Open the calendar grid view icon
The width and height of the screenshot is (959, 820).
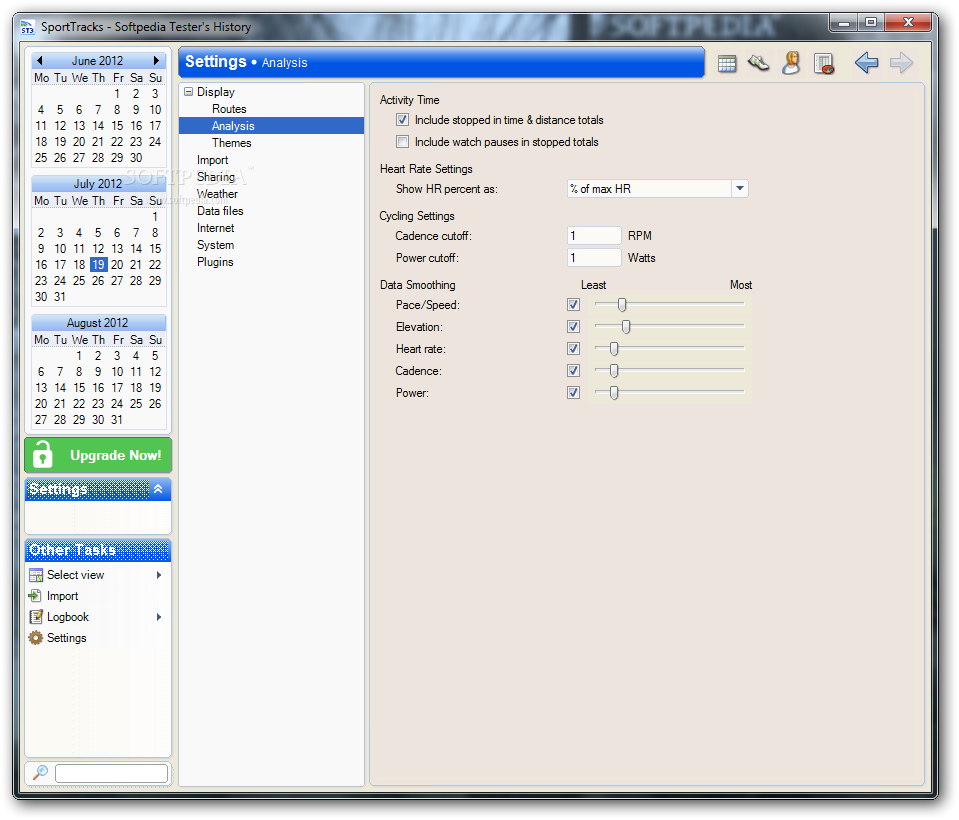pos(727,63)
